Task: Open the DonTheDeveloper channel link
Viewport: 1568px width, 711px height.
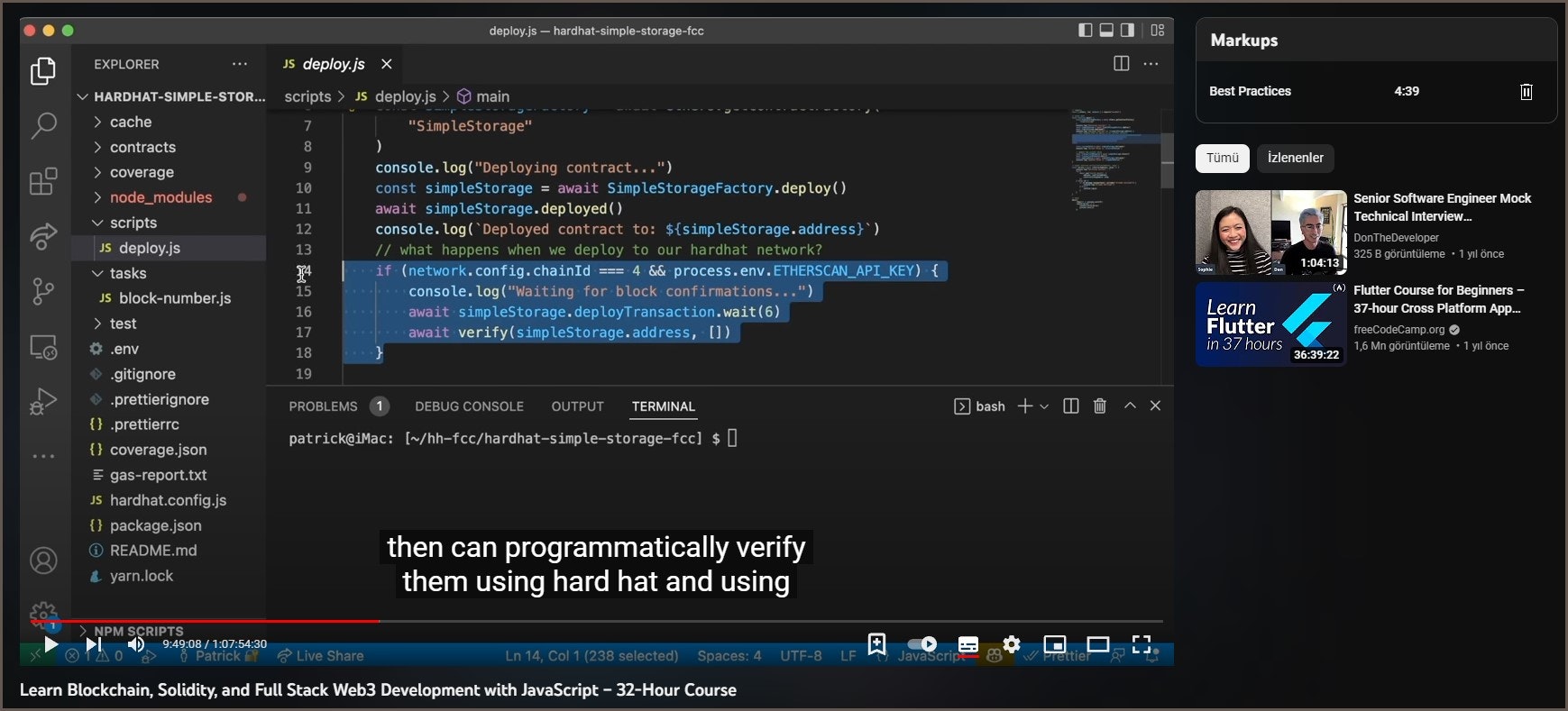Action: click(x=1396, y=238)
